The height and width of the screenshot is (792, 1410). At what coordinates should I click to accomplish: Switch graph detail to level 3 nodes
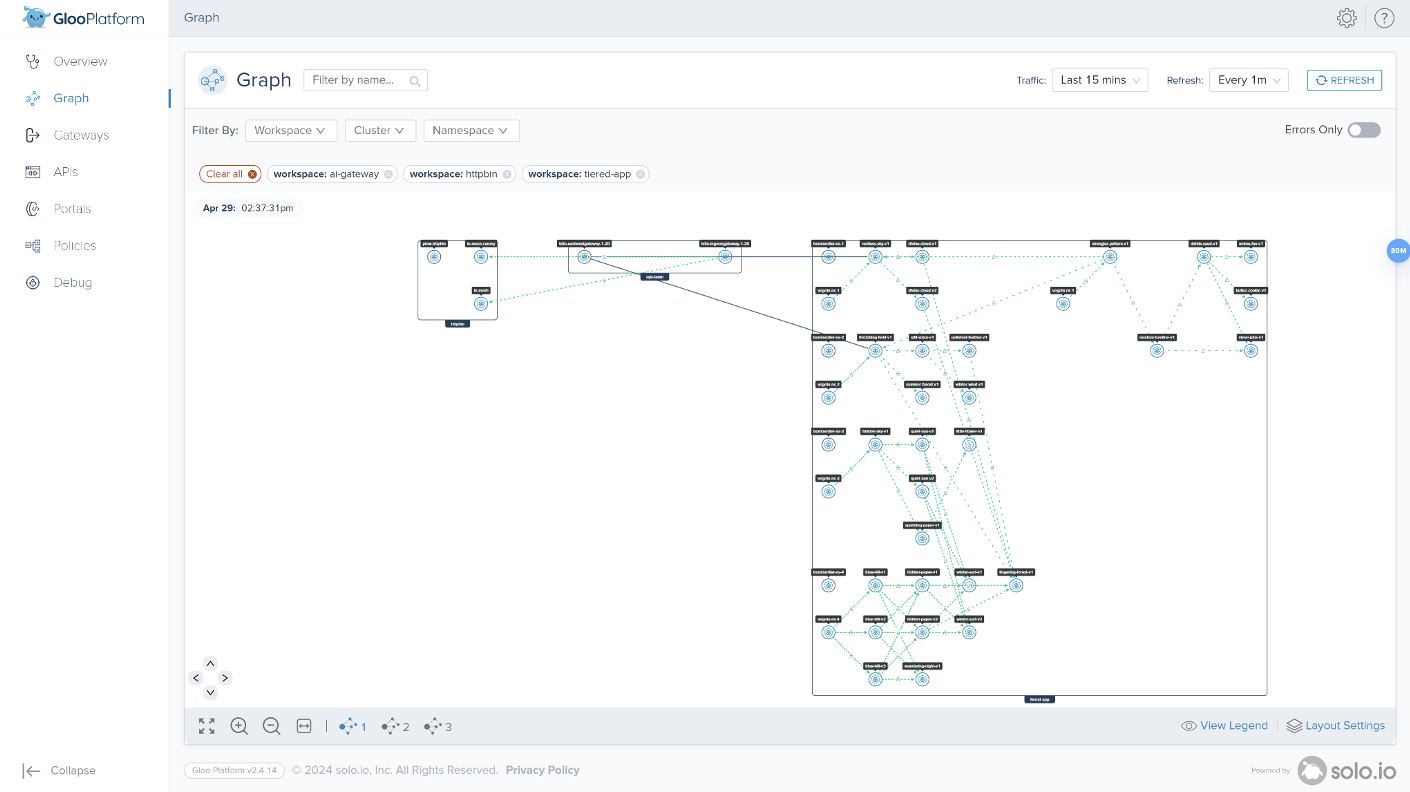point(437,726)
